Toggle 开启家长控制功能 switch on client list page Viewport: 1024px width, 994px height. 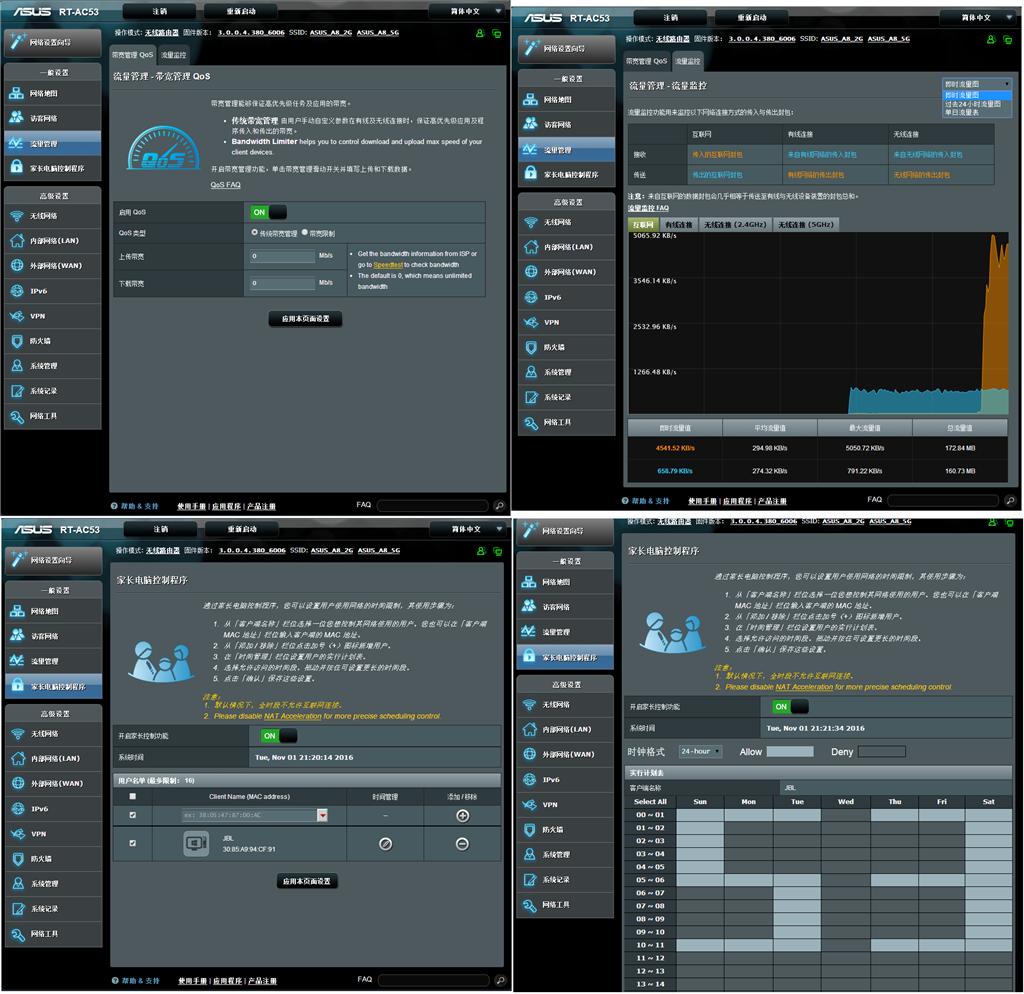point(279,736)
